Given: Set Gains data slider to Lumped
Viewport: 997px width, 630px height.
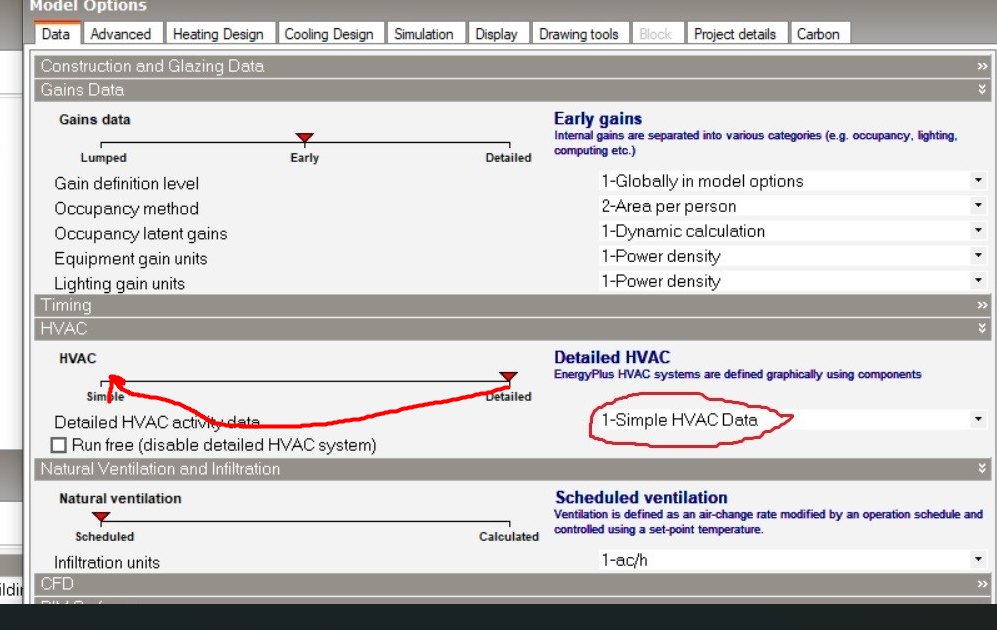Looking at the screenshot, I should (102, 144).
